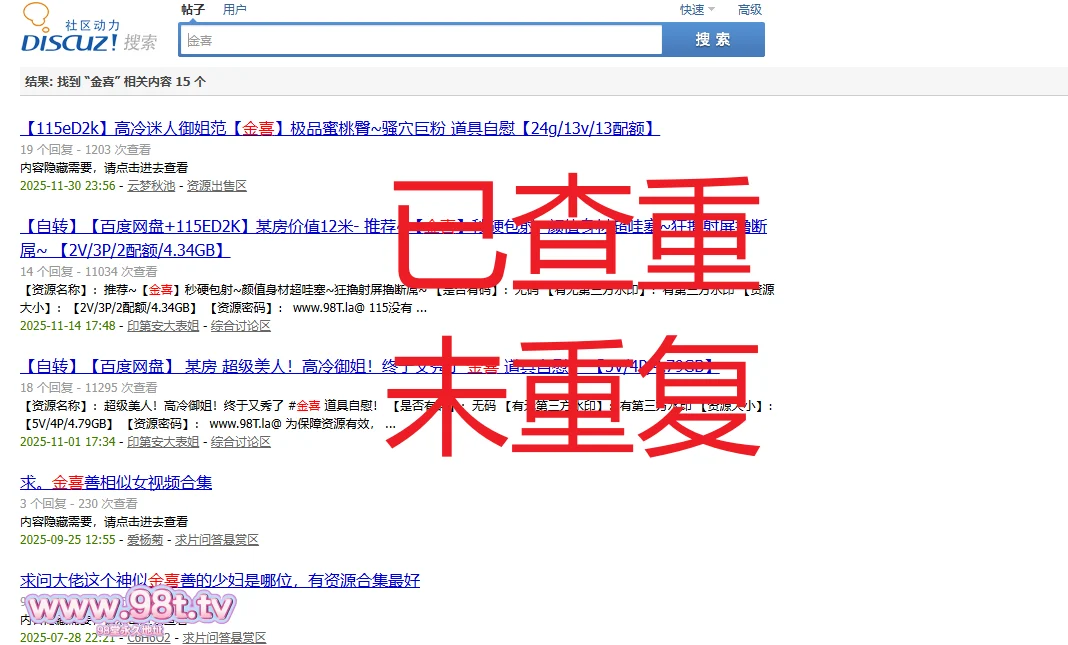Go to 综合讨论区 from the 2025-11-14 post
The image size is (1068, 645).
[241, 326]
